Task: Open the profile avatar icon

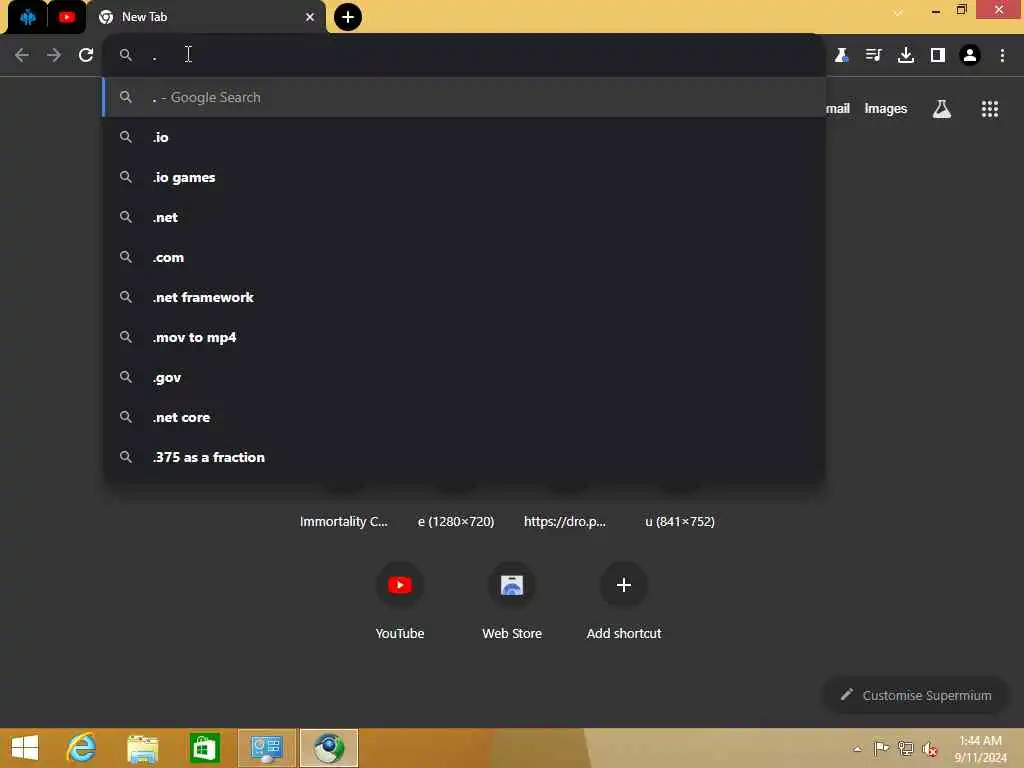Action: tap(970, 55)
